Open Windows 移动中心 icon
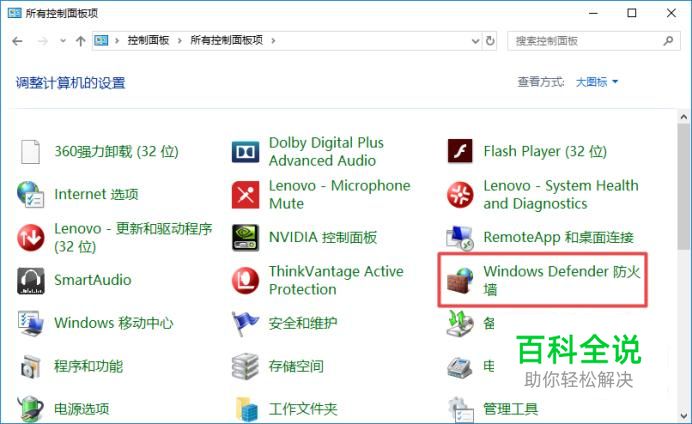Screen dimensions: 692x424 coord(30,323)
